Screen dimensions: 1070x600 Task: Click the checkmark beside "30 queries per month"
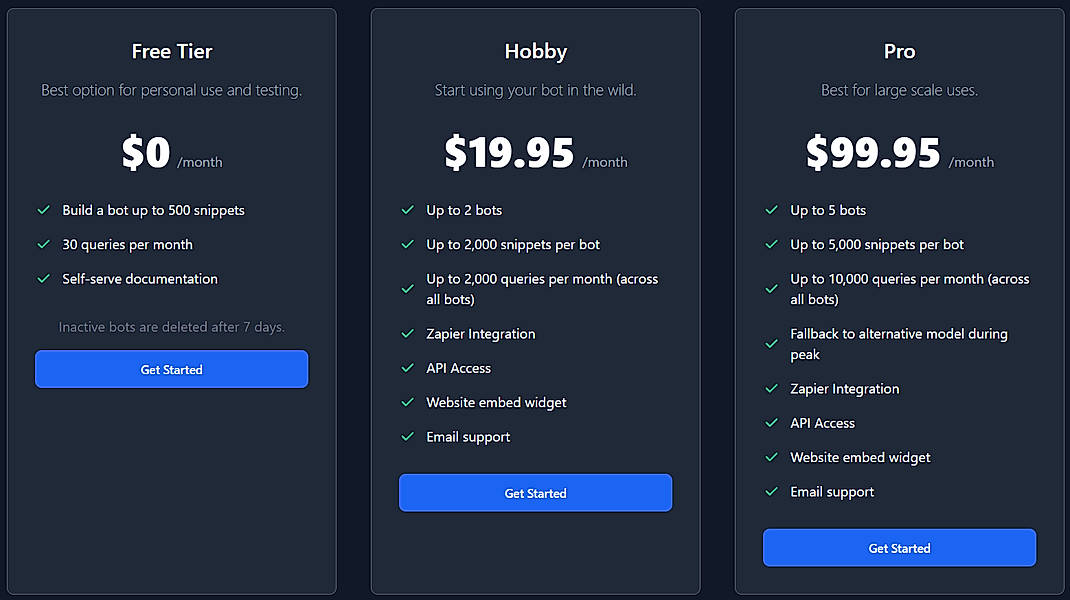coord(43,245)
